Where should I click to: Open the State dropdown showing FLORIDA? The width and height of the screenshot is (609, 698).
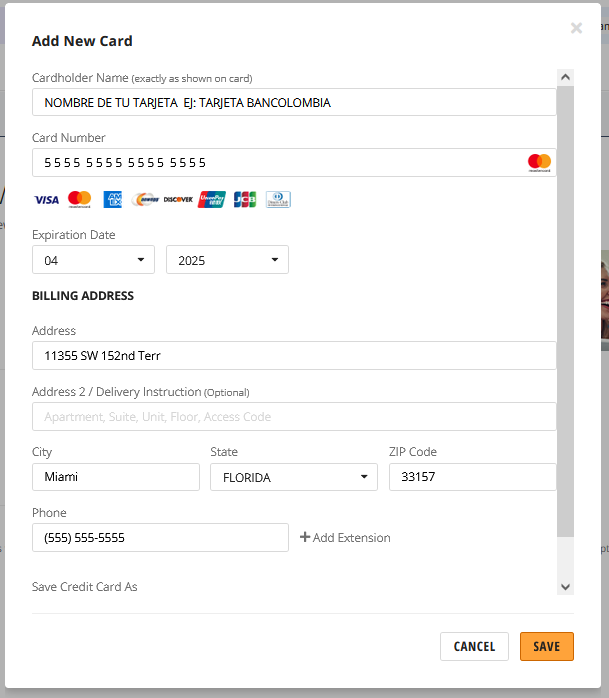pos(294,477)
